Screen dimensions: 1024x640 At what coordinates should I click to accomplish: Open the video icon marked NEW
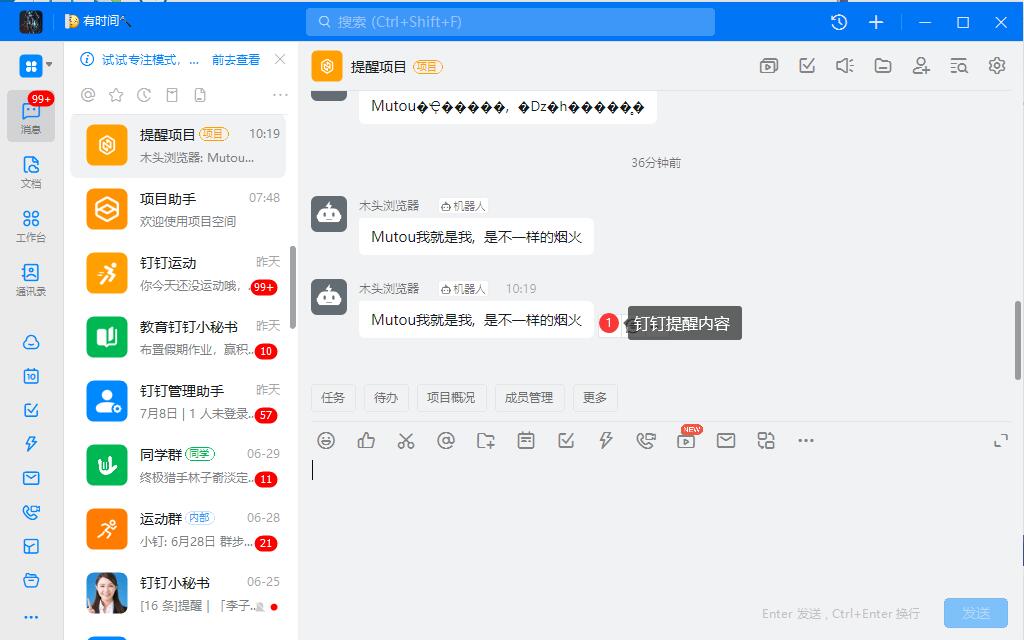(x=686, y=440)
